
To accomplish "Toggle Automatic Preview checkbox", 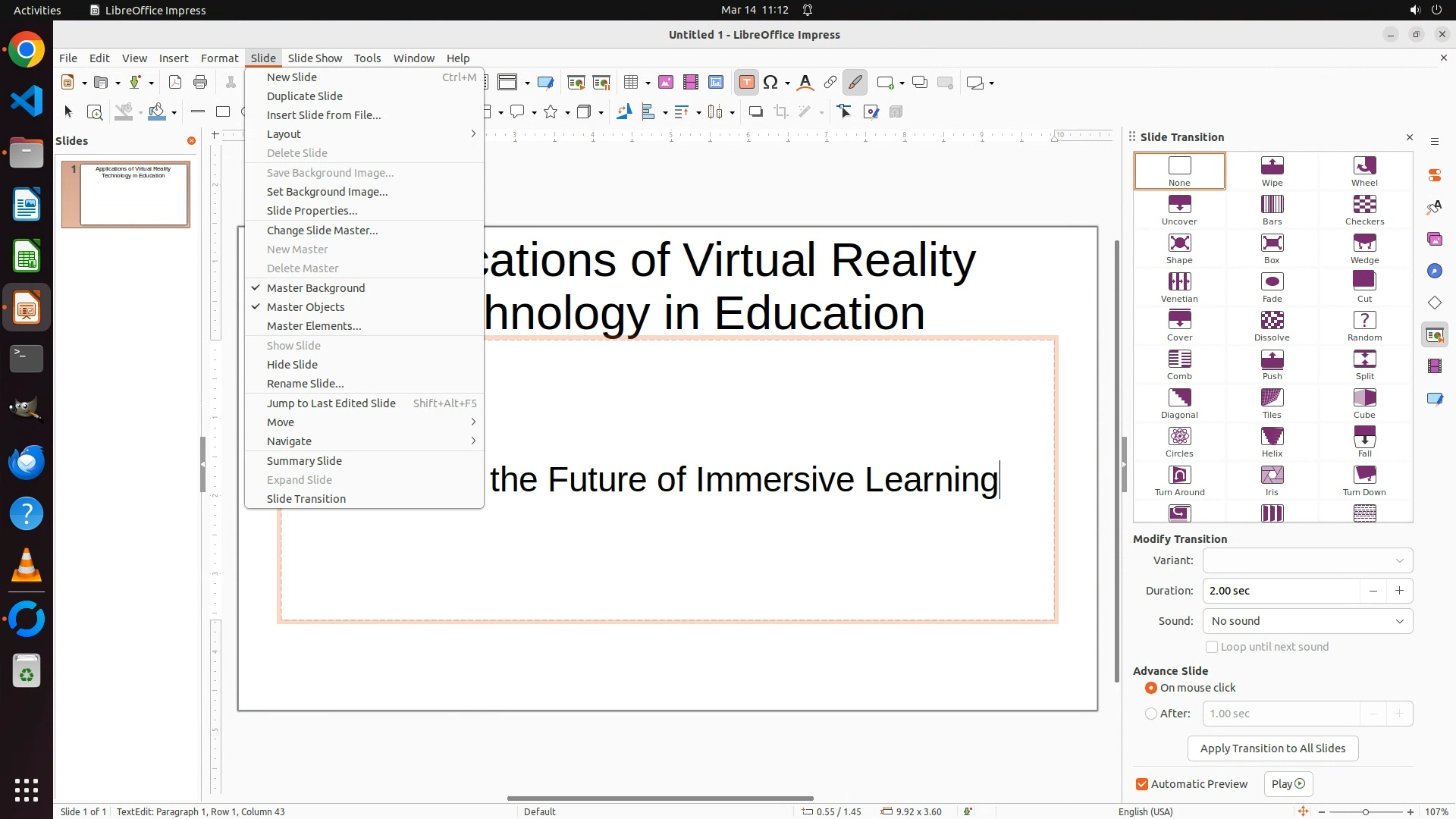I will (1142, 784).
